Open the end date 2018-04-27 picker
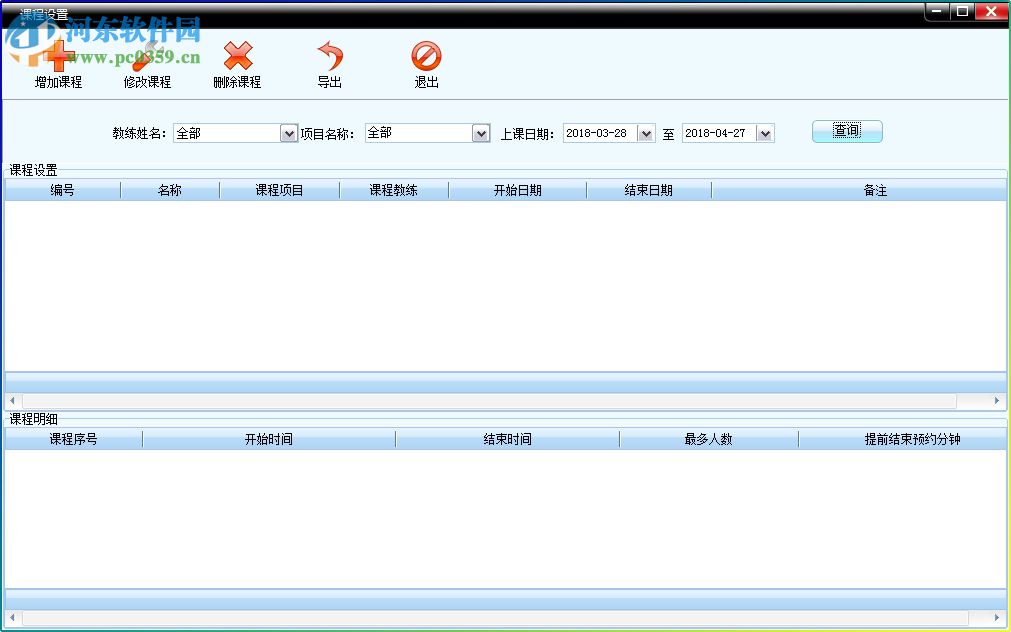 click(765, 133)
